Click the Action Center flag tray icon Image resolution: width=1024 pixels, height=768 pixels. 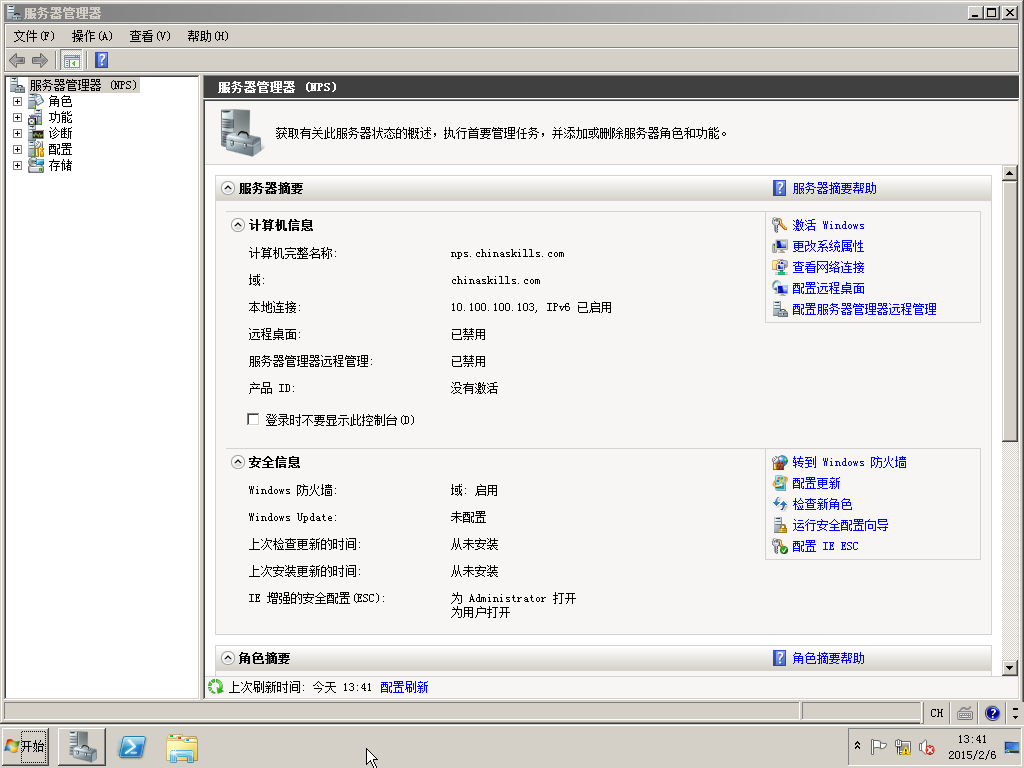(x=878, y=746)
